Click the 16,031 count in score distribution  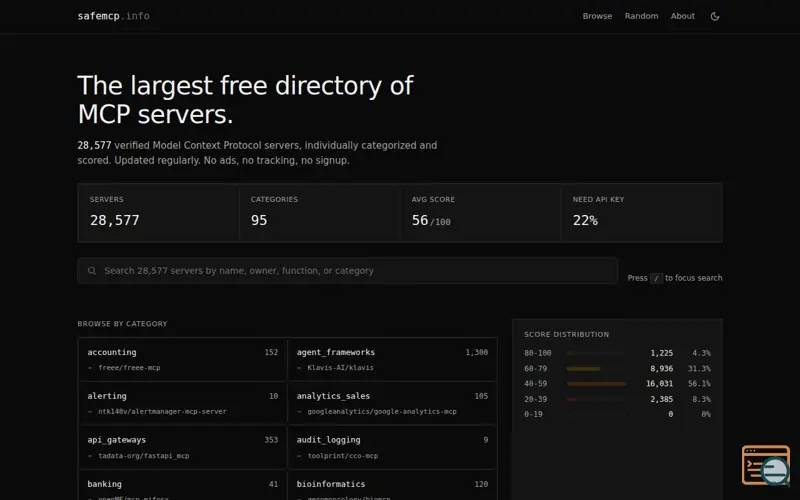(x=659, y=384)
